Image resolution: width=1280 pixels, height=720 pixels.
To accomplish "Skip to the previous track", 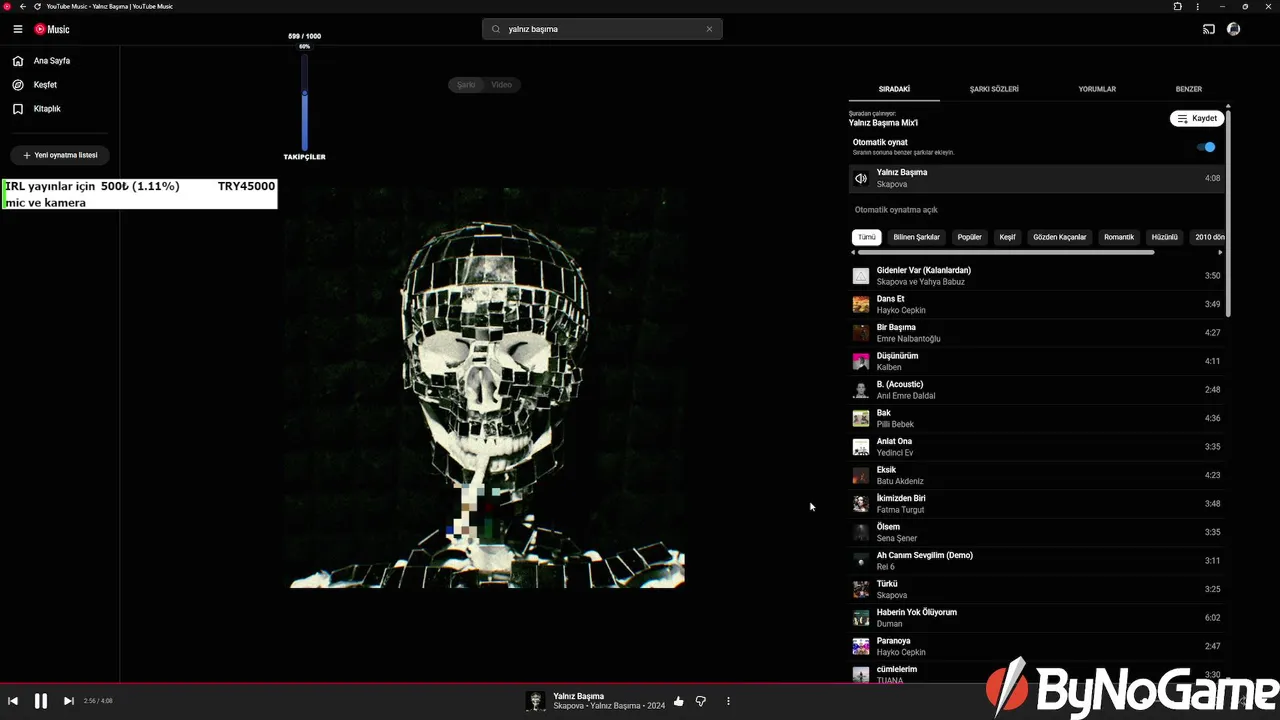I will click(13, 701).
